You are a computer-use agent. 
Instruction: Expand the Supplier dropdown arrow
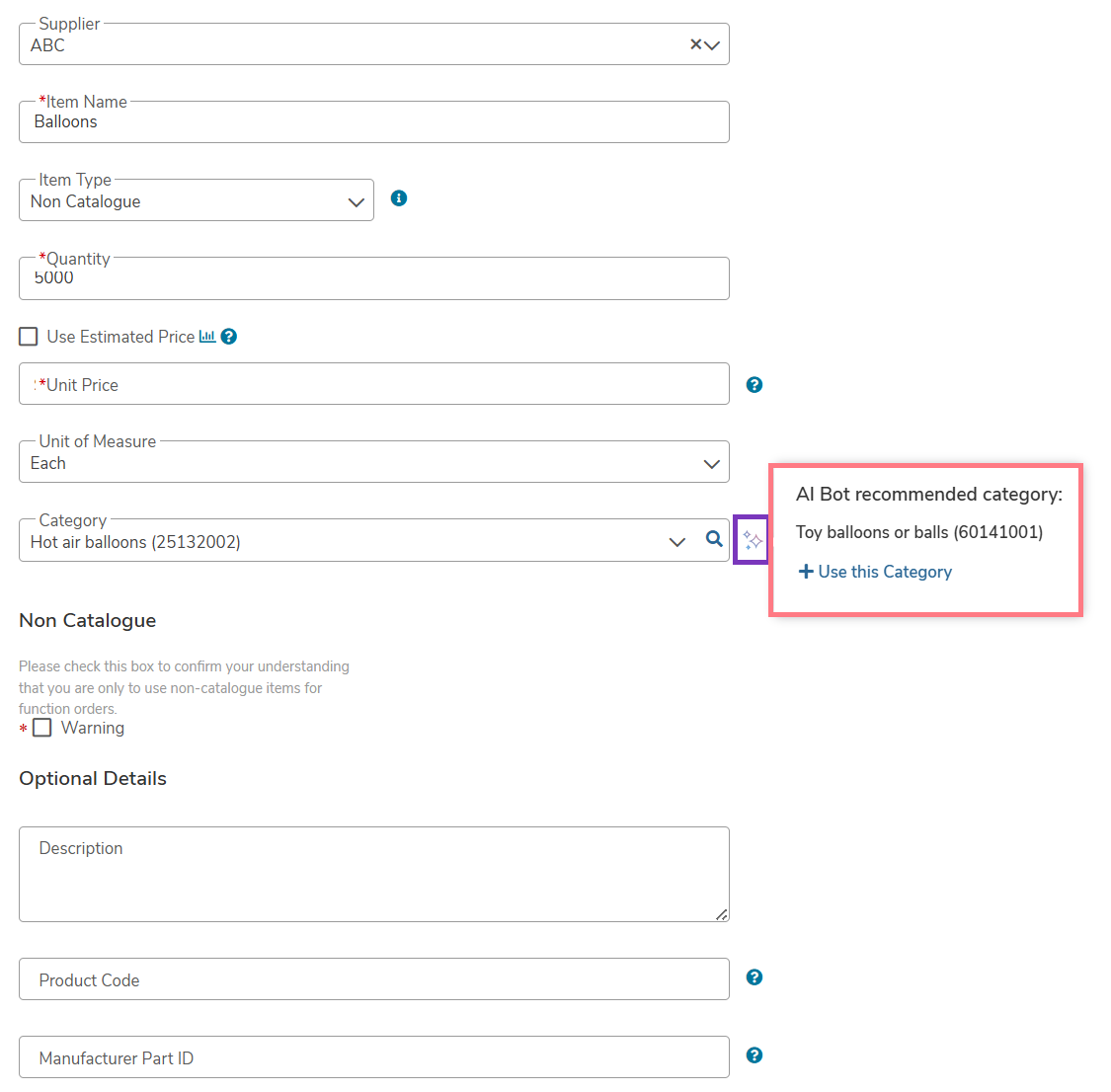[x=712, y=45]
